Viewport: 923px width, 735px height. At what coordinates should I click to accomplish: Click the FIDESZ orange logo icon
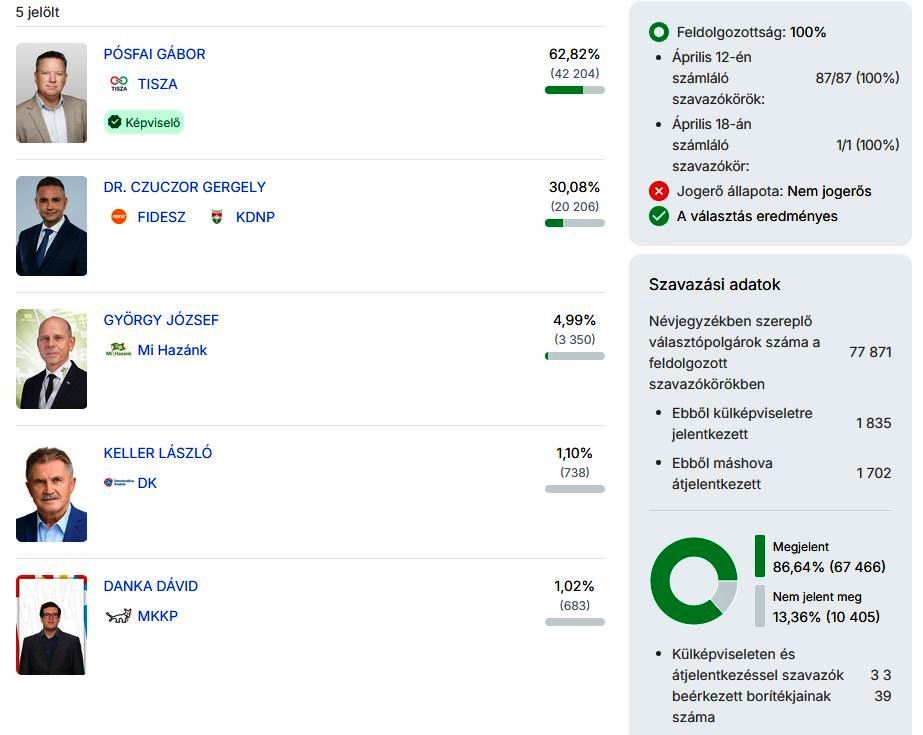tap(119, 217)
